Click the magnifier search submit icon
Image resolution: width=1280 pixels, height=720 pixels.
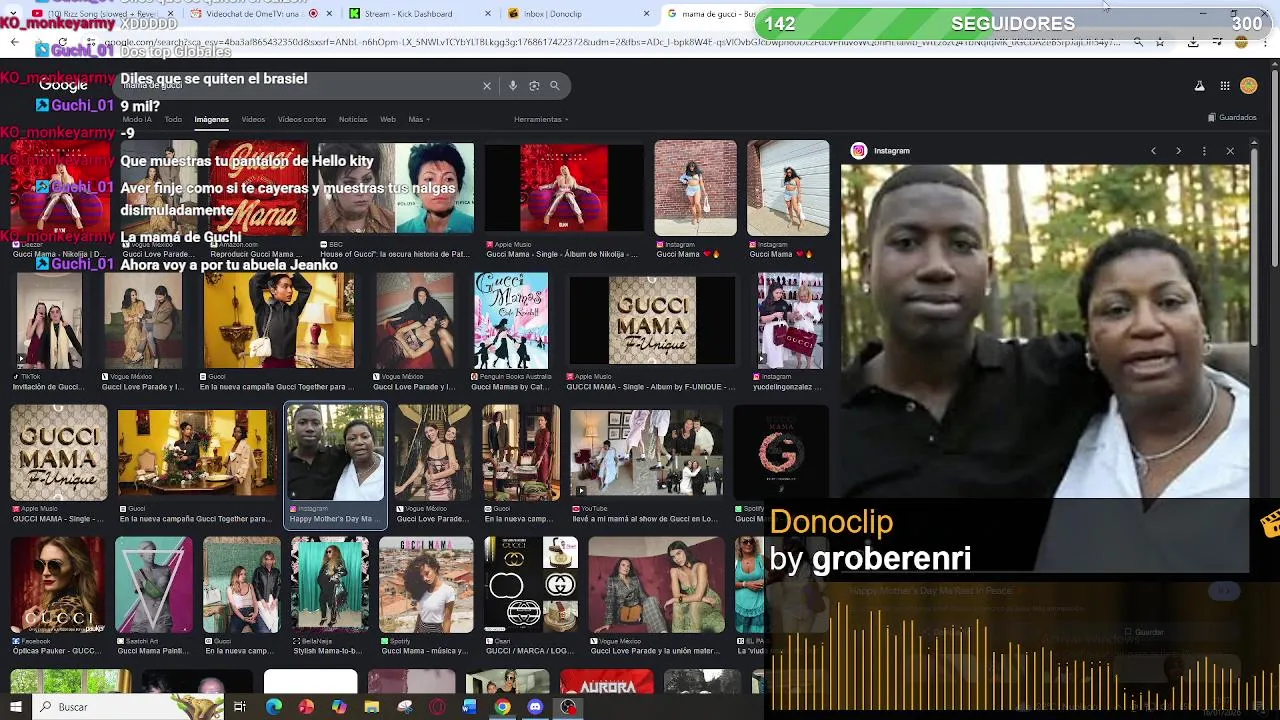tap(555, 86)
